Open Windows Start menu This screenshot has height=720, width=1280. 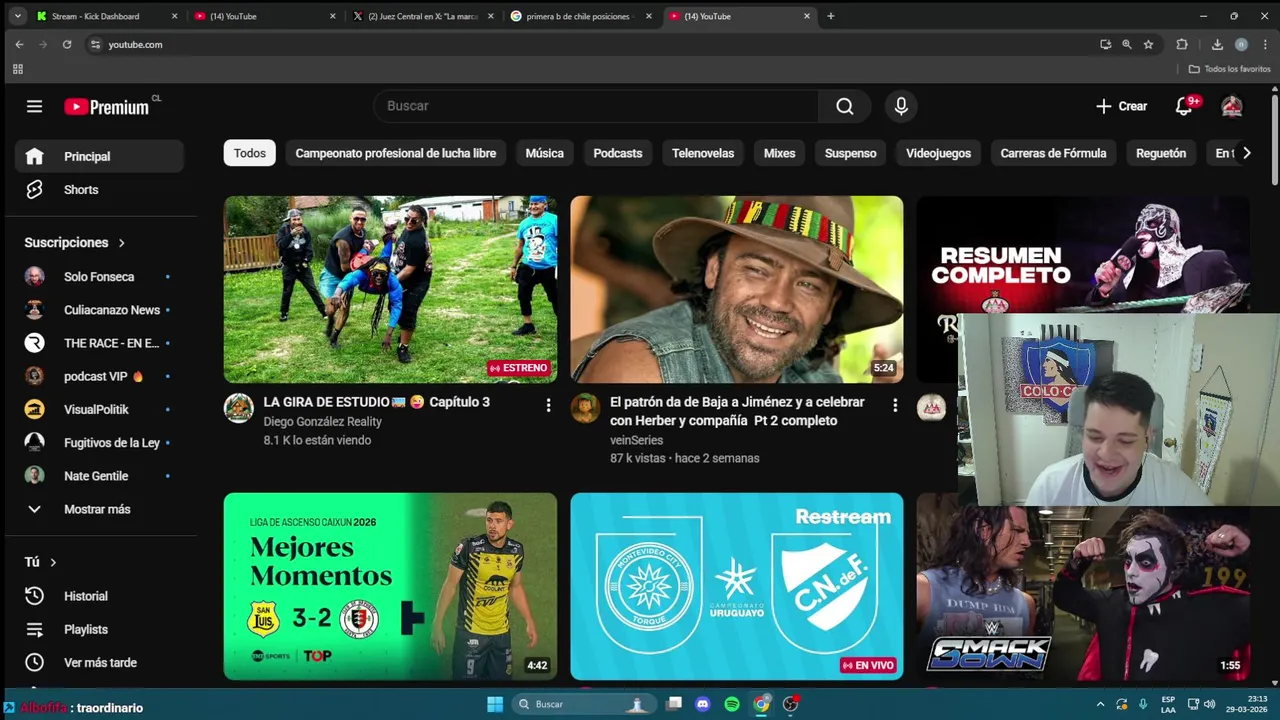[x=495, y=704]
